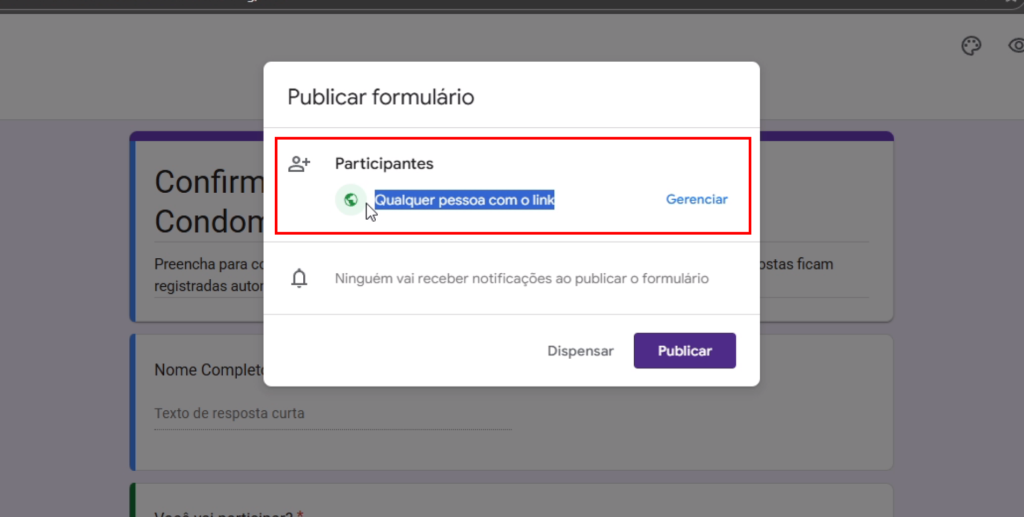Click the 'Texto de resposta curta' answer field

pyautogui.click(x=230, y=413)
